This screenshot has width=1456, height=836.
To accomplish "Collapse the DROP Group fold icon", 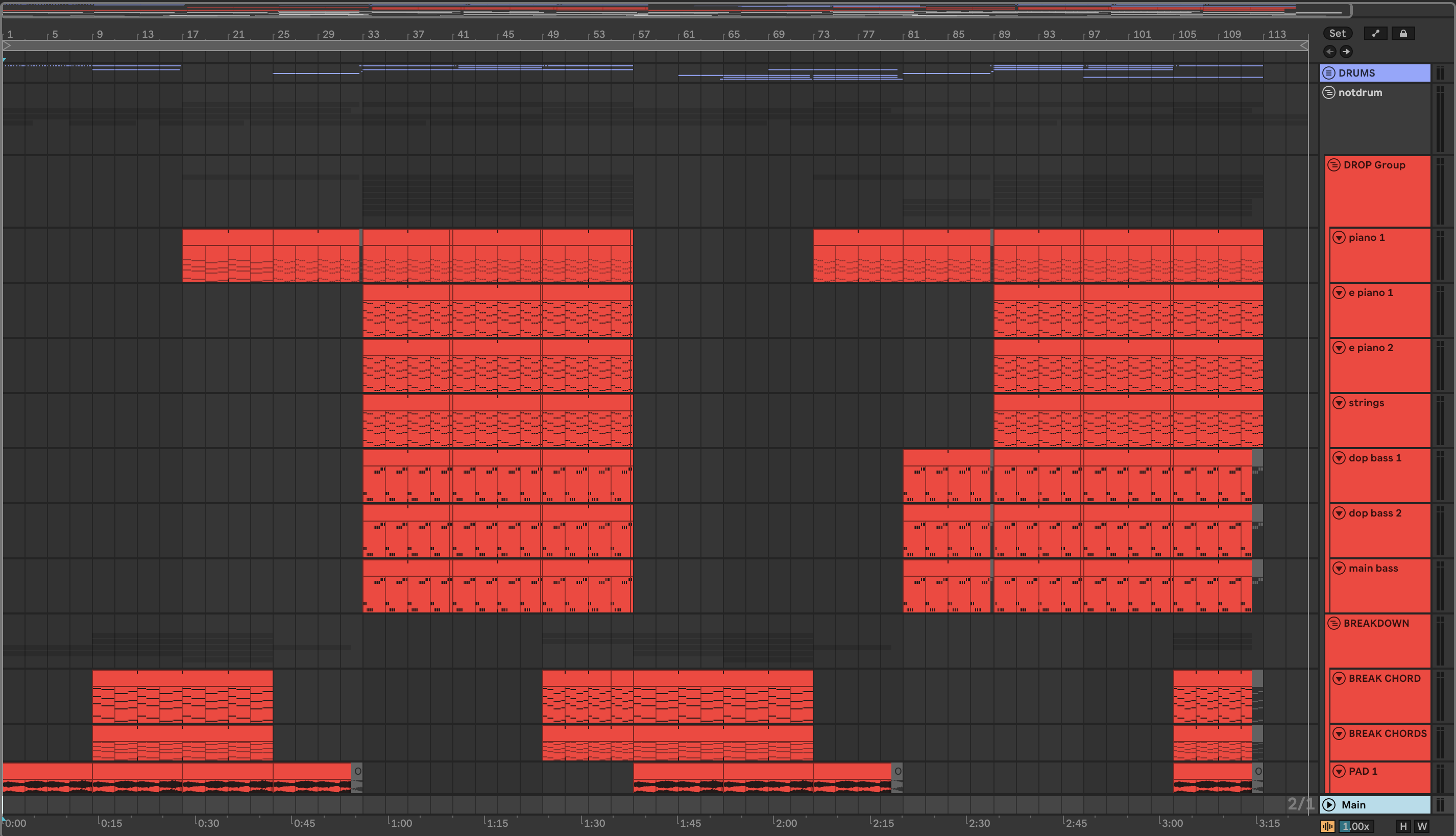I will tap(1333, 165).
